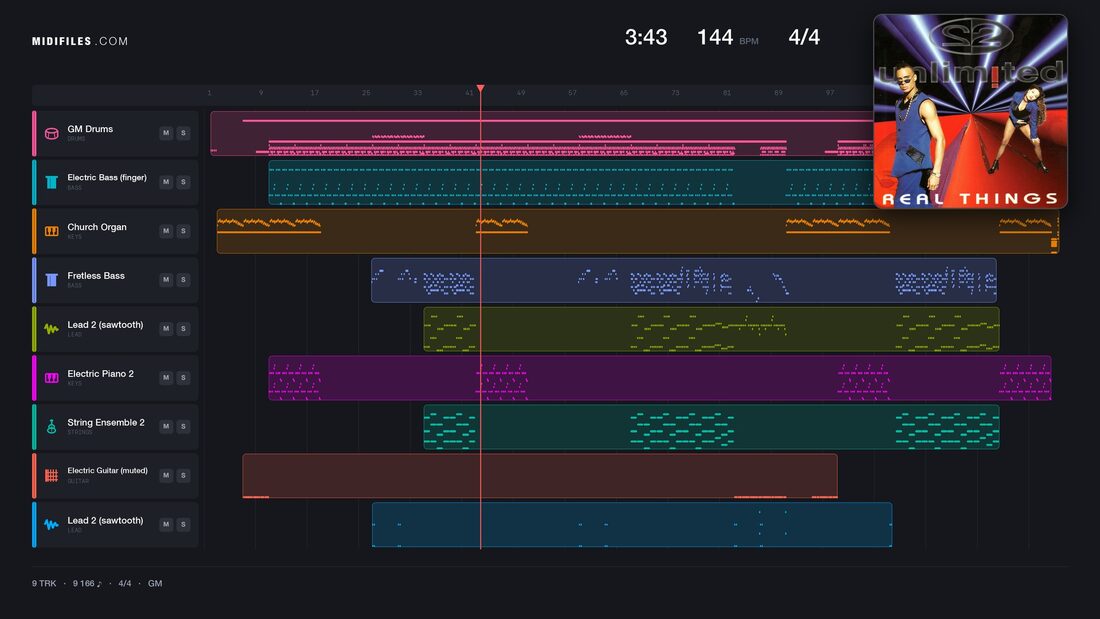Select the GM Drums track name
This screenshot has width=1100, height=619.
[90, 129]
